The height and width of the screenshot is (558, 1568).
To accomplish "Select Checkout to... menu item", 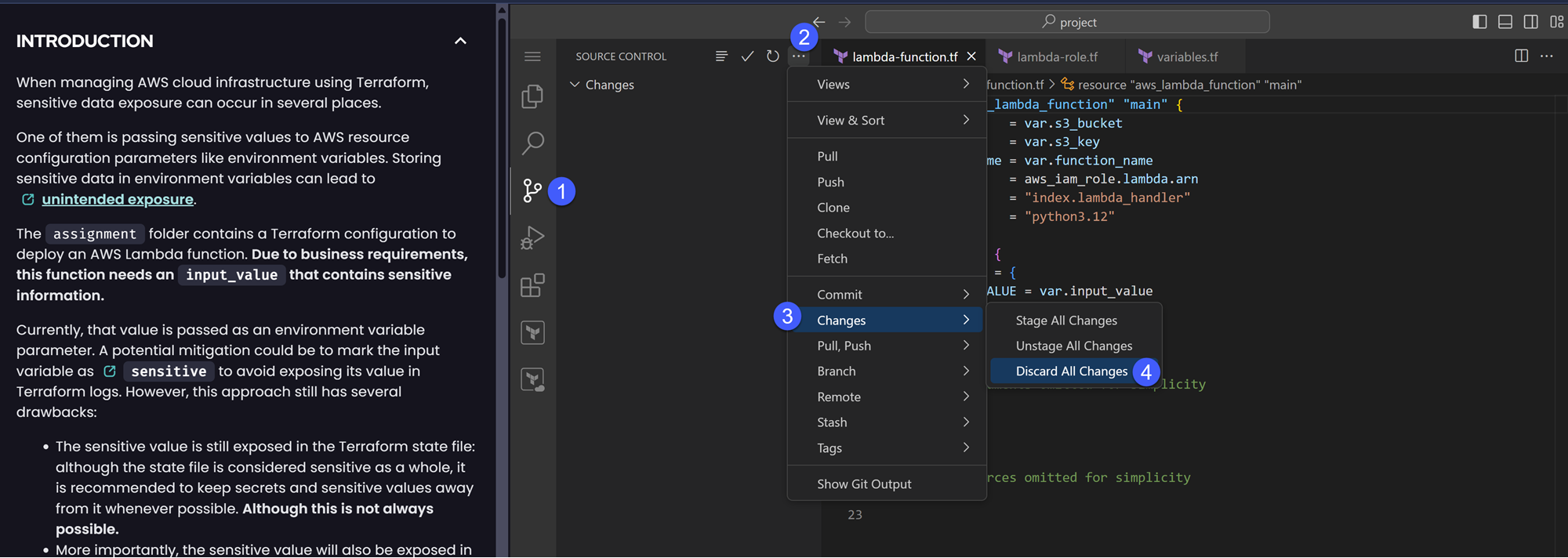I will click(x=887, y=234).
